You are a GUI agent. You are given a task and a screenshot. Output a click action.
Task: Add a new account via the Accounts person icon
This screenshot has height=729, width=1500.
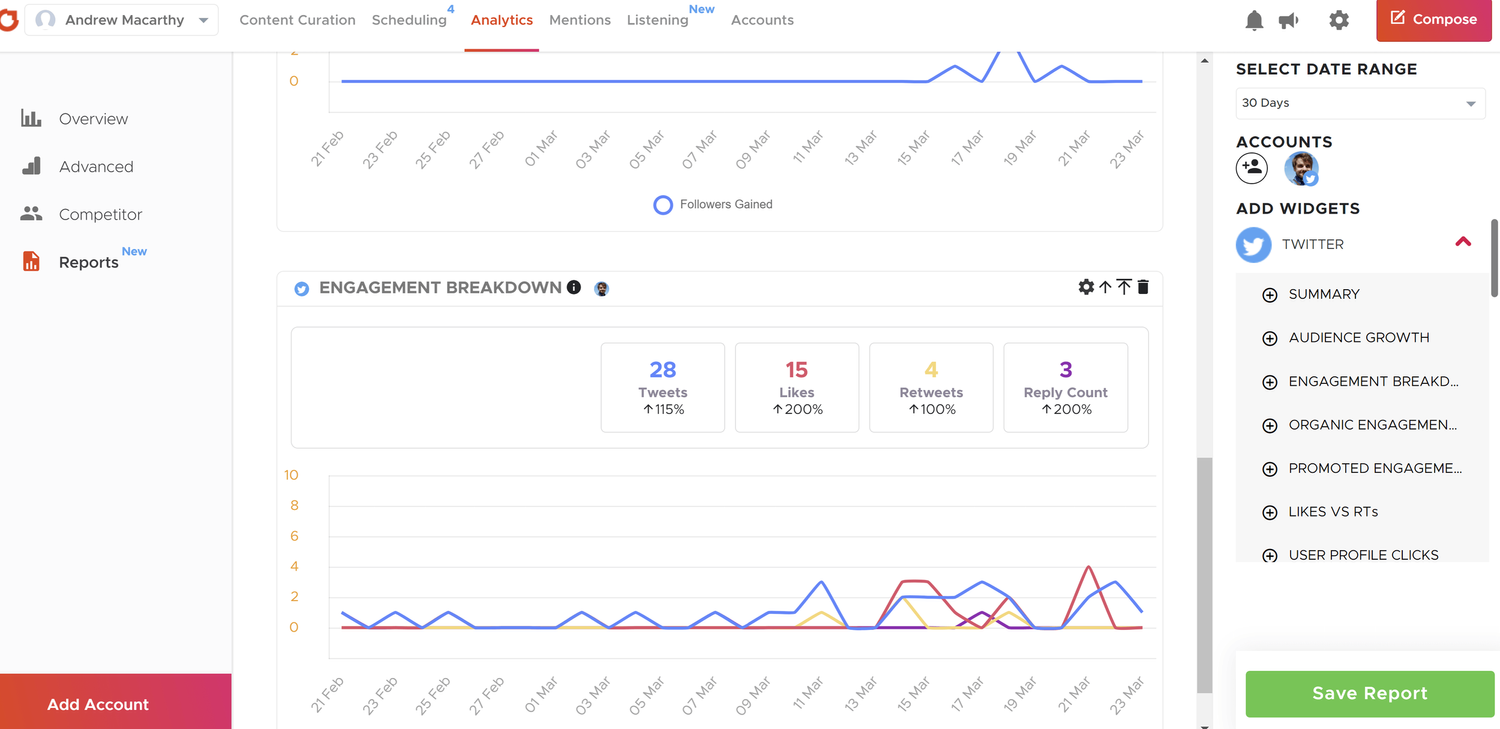point(1252,168)
